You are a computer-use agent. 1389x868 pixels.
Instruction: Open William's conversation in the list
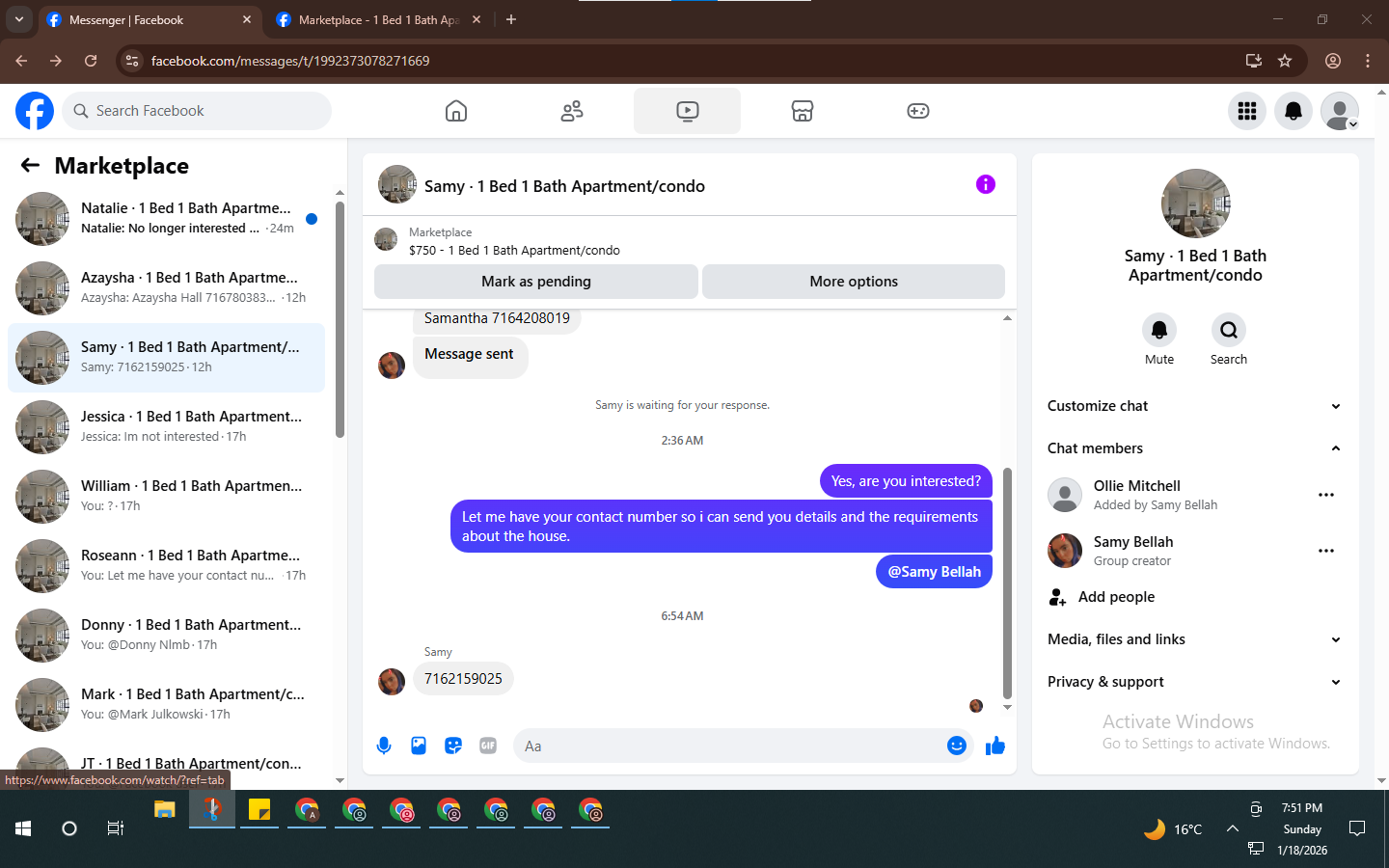[x=166, y=496]
